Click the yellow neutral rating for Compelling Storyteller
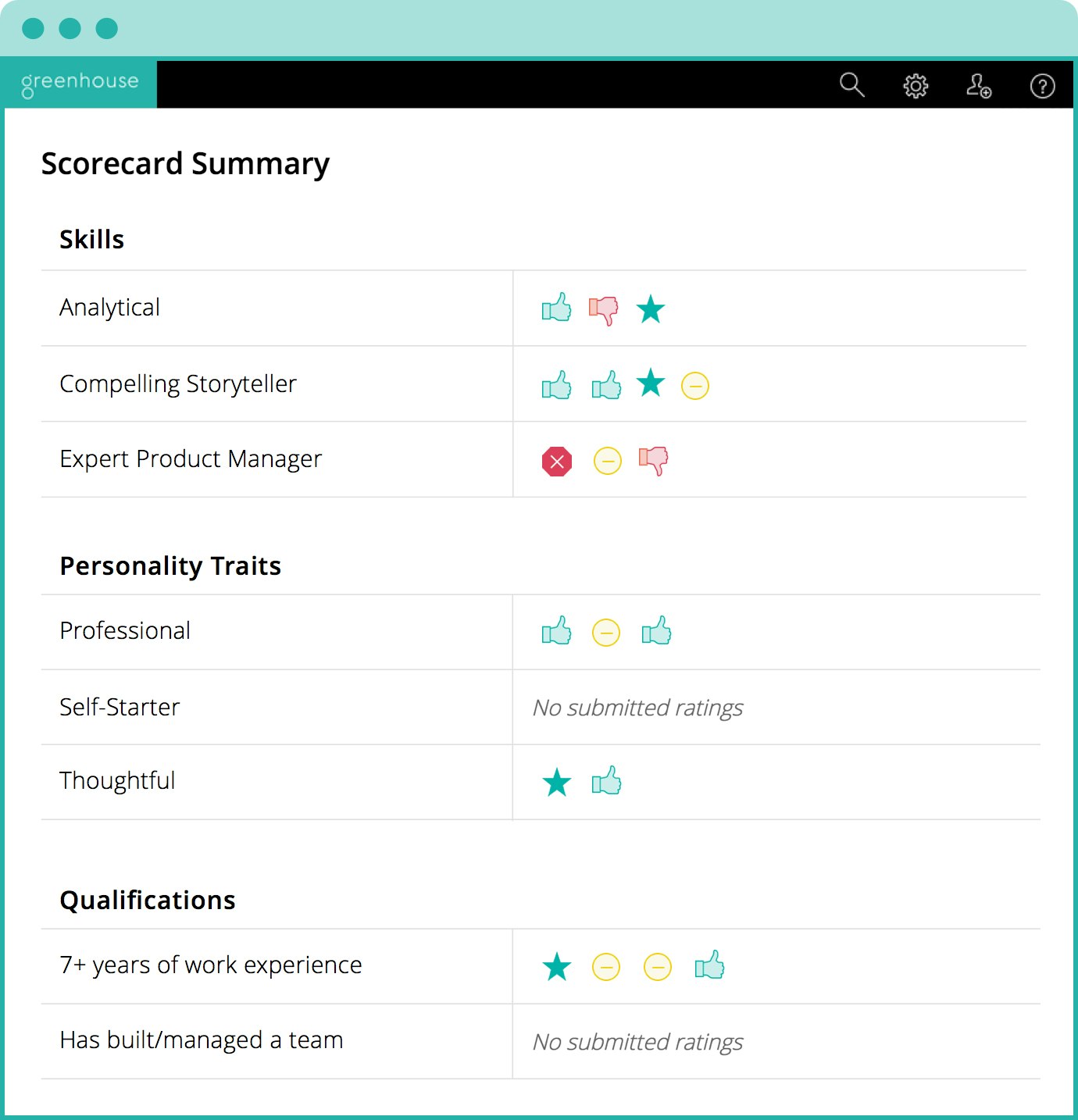The height and width of the screenshot is (1120, 1078). [x=695, y=386]
